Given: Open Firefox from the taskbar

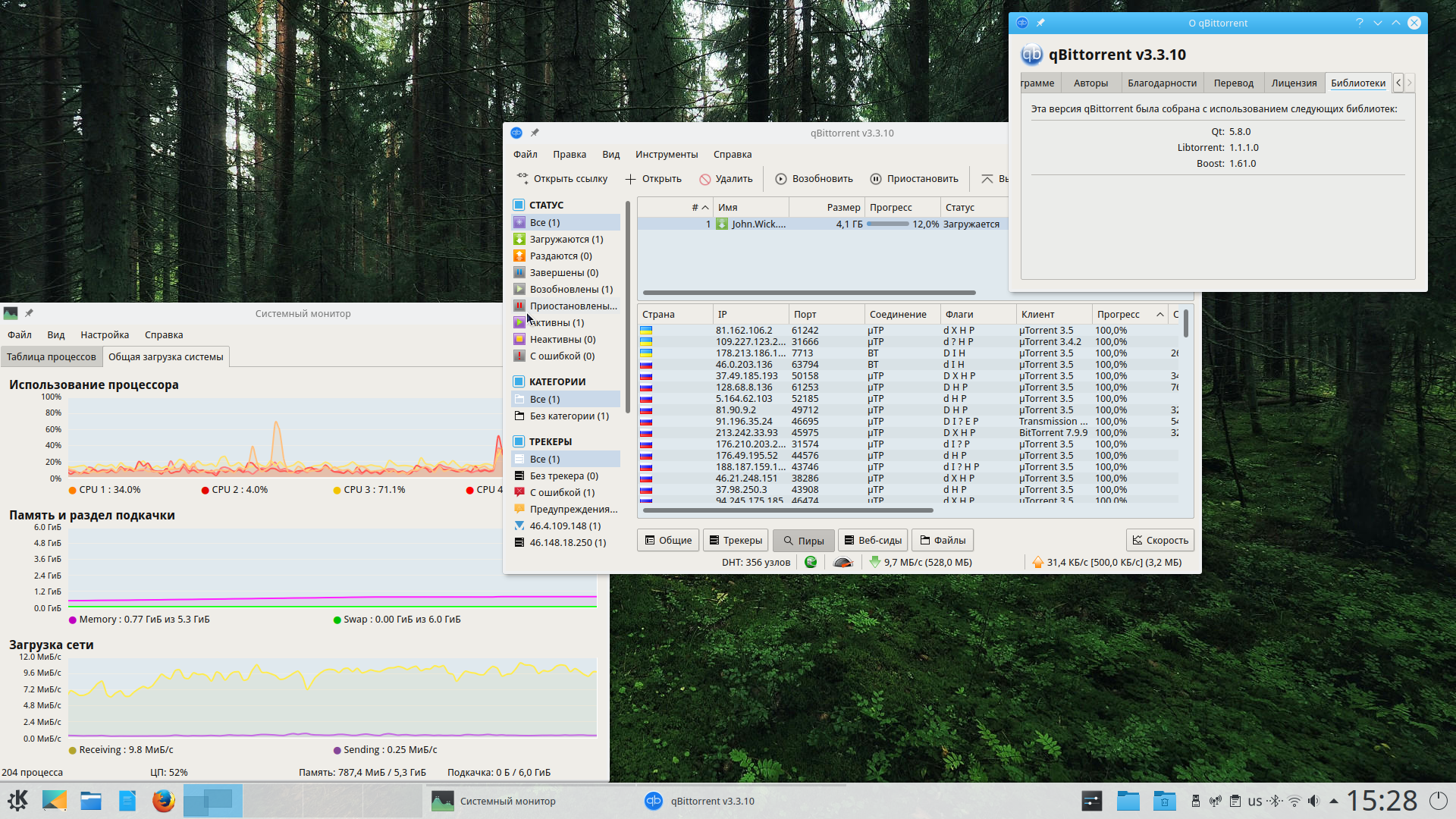Looking at the screenshot, I should click(163, 801).
